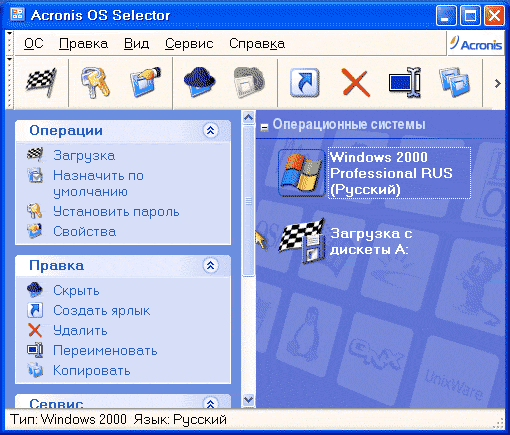Click the Свойства link

[x=85, y=231]
